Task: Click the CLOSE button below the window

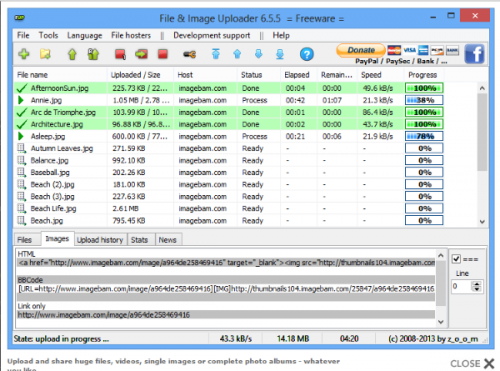Action: 472,363
